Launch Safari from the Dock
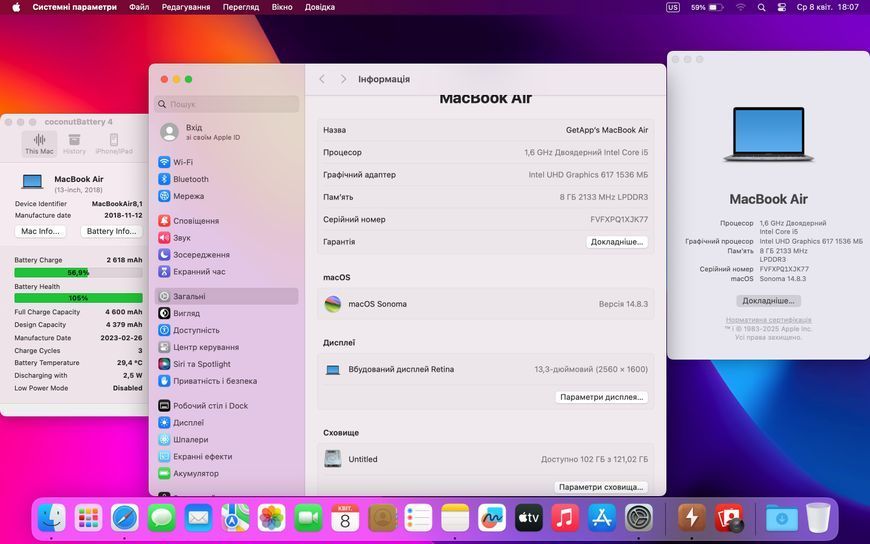 [125, 518]
